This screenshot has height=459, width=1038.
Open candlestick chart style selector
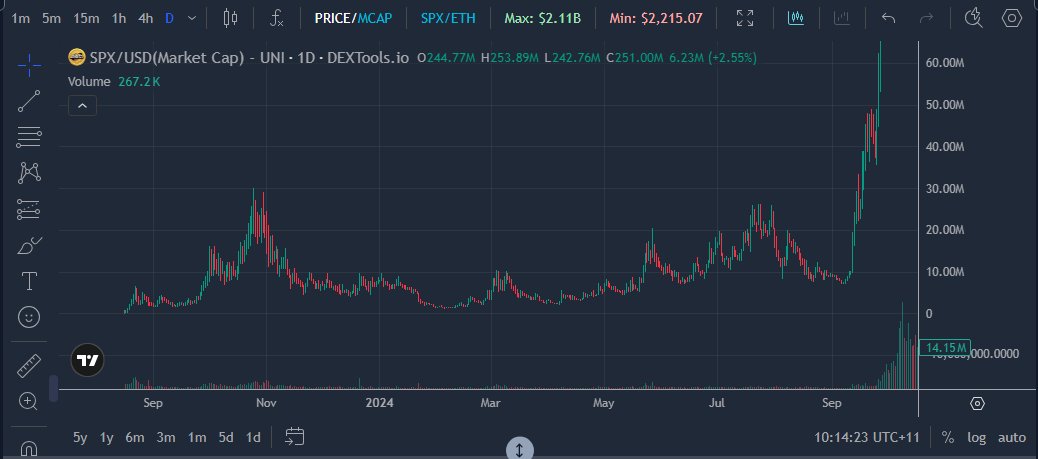click(x=230, y=18)
